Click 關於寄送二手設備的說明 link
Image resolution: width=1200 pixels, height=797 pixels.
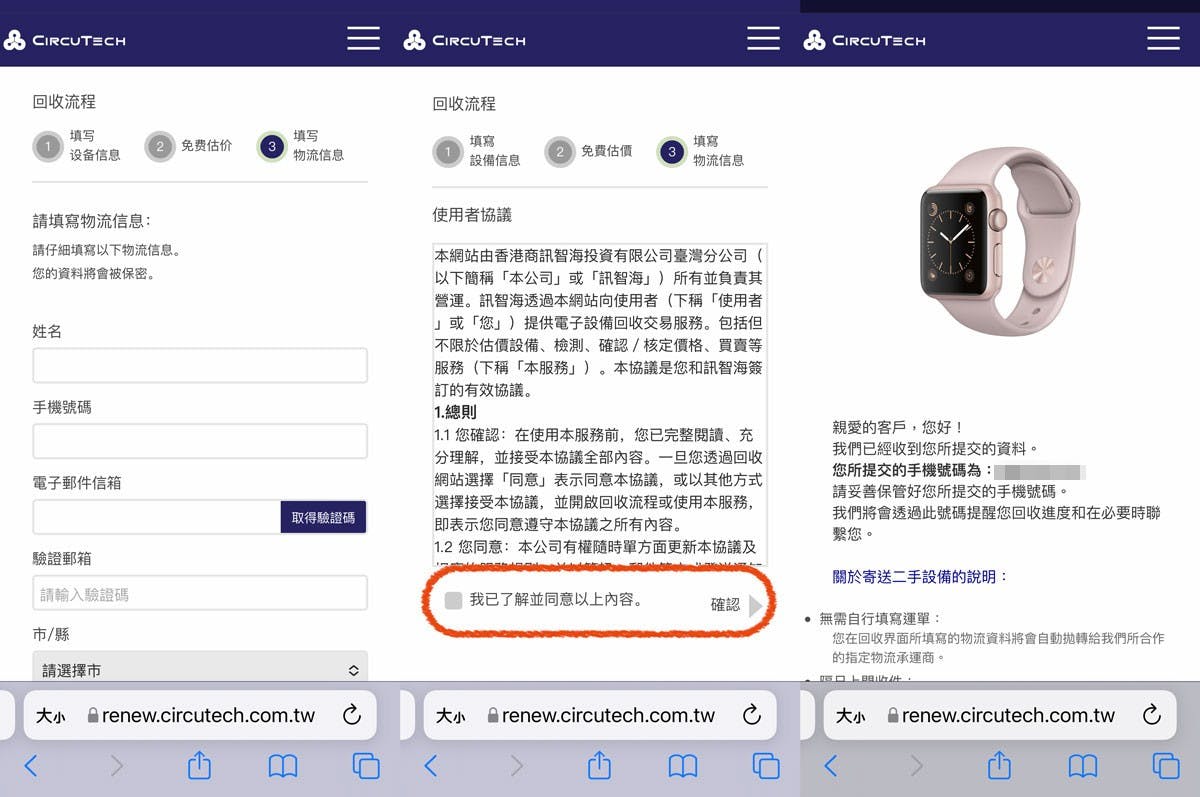921,577
